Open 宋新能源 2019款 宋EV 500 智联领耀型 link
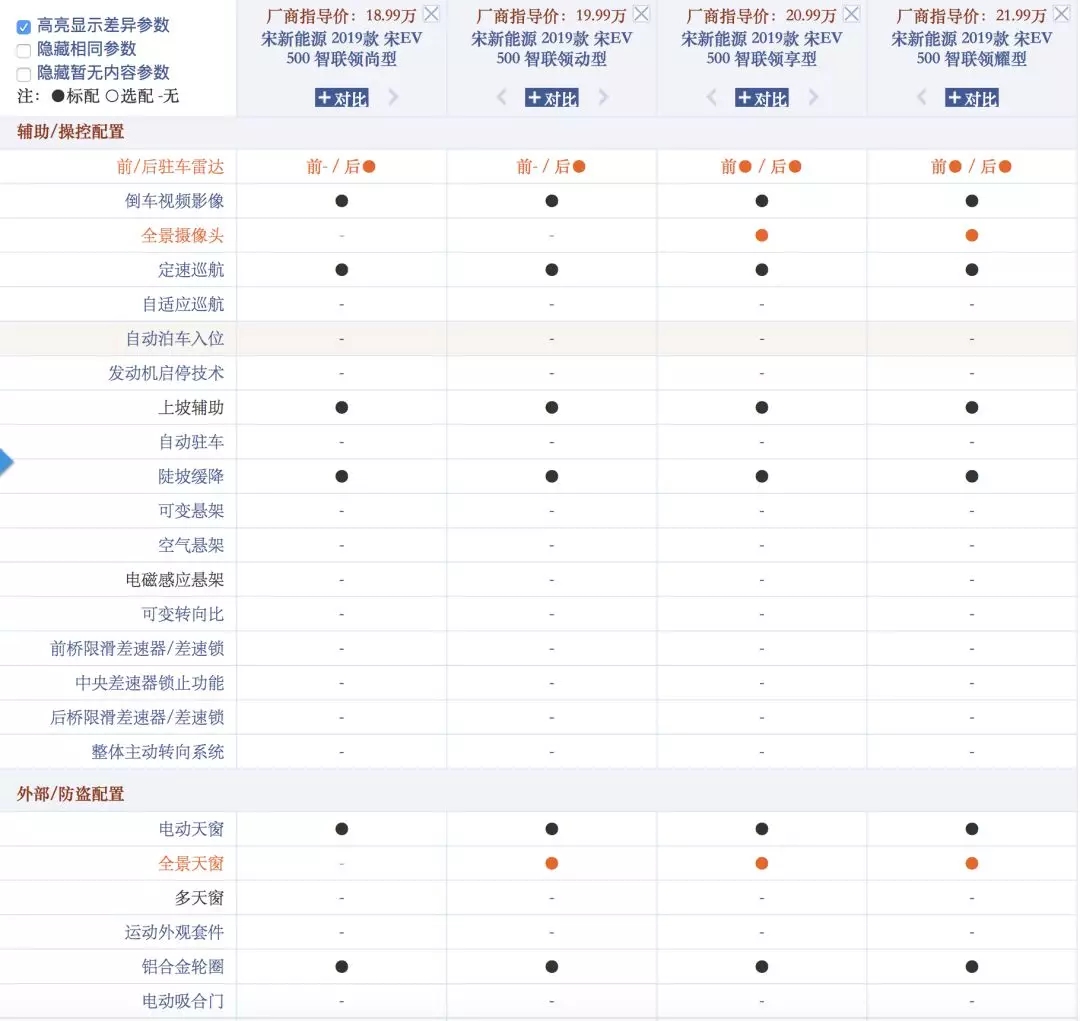The width and height of the screenshot is (1080, 1021). click(972, 48)
